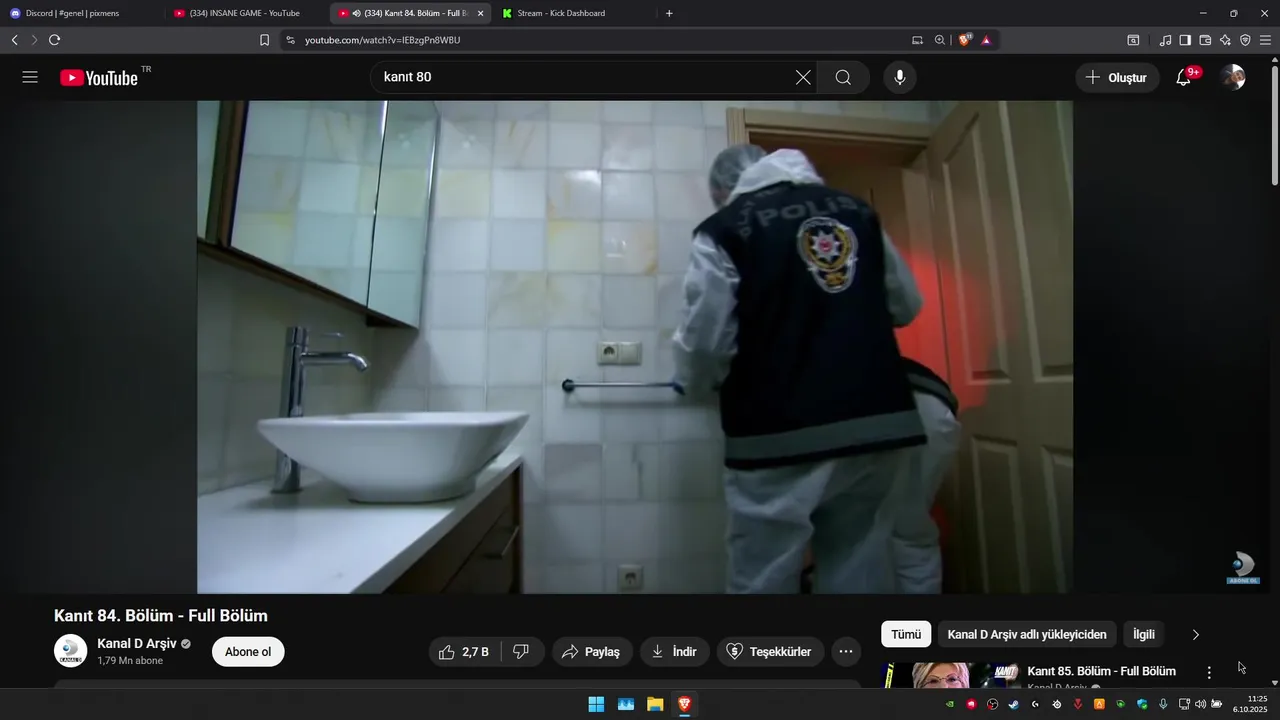Screen dimensions: 1280x720
Task: Open the Brave Wallet icon
Action: pyautogui.click(x=1205, y=40)
